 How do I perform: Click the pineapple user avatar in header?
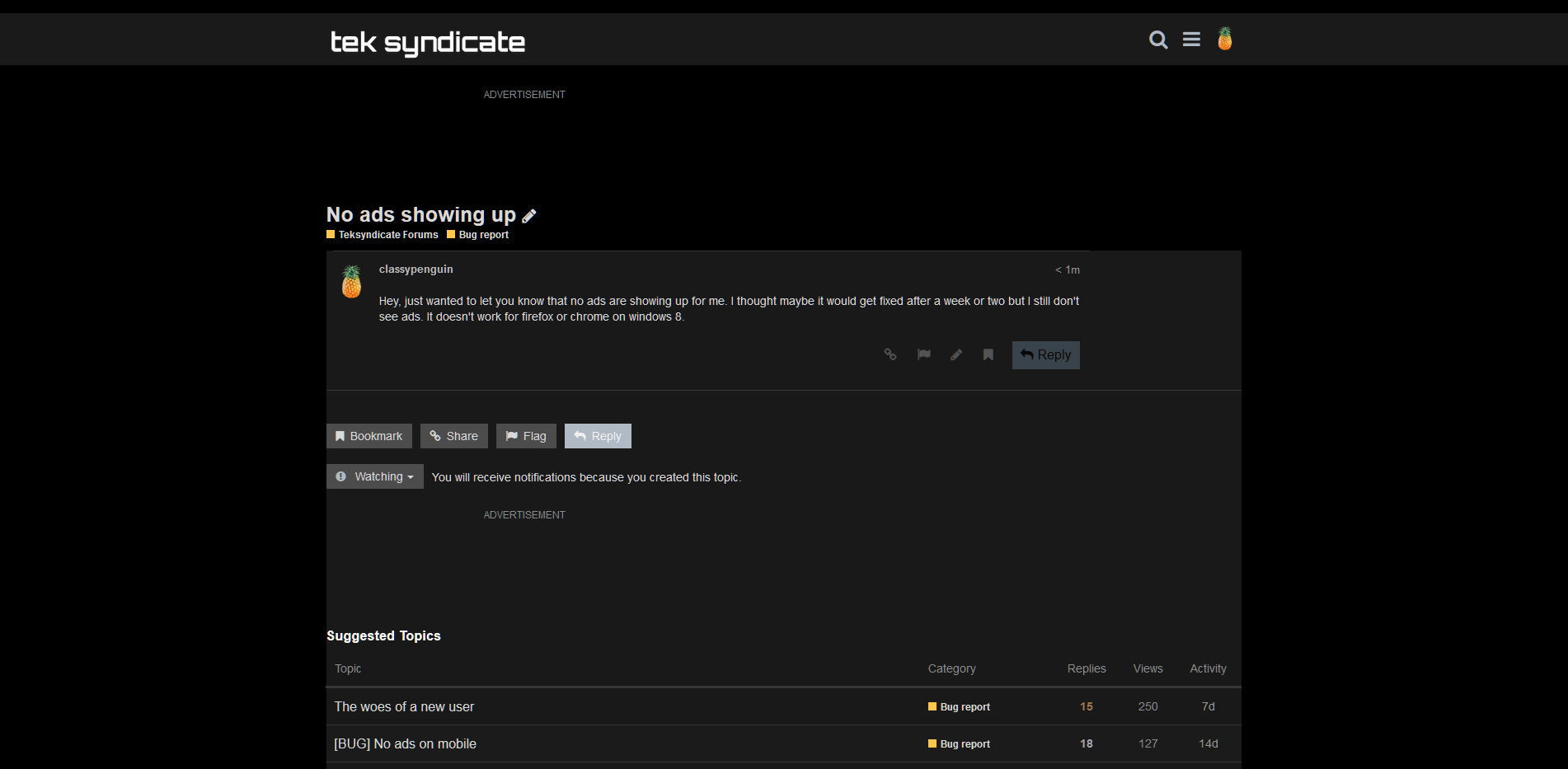pos(1225,39)
